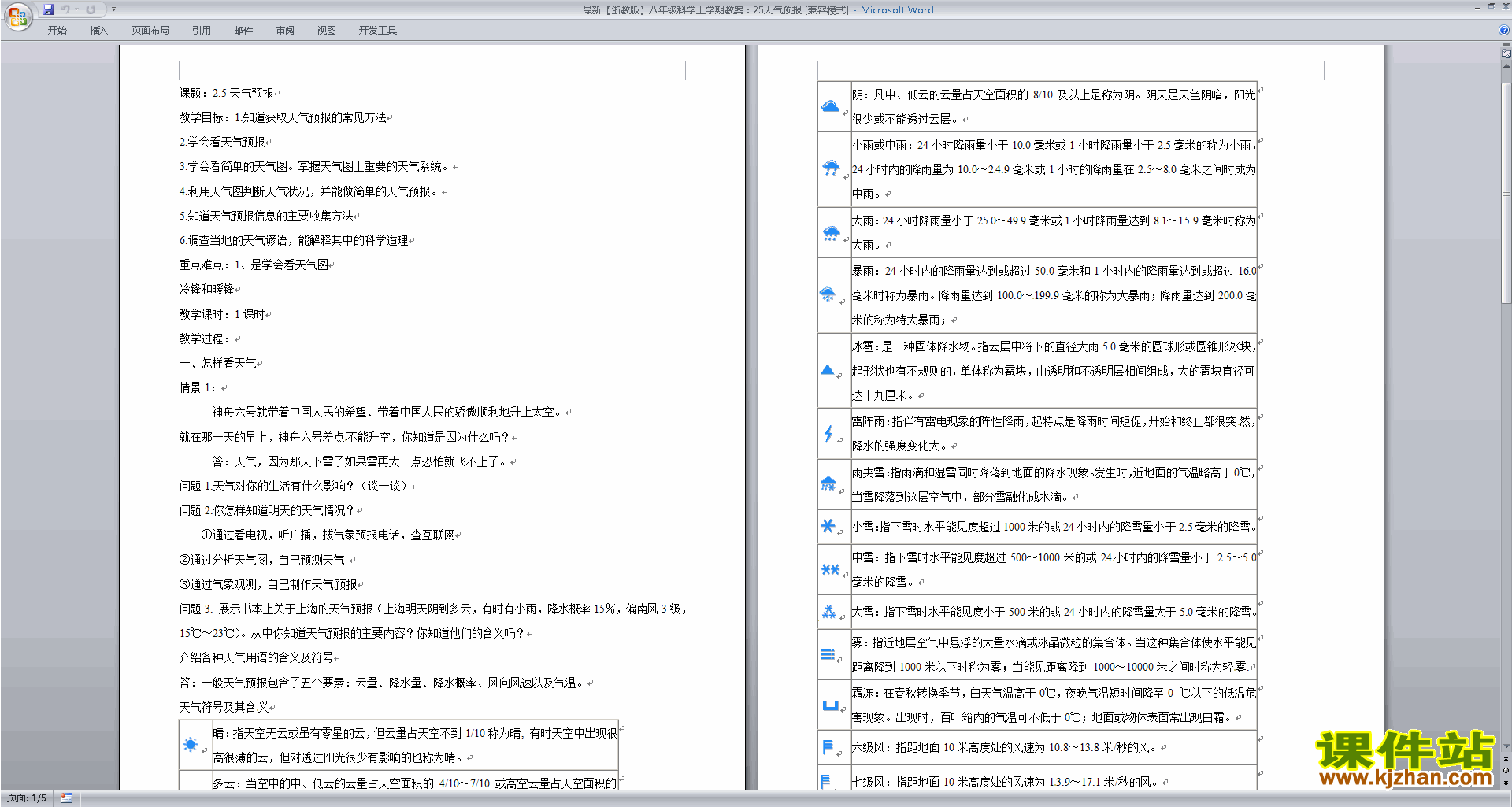The image size is (1512, 807).
Task: Click the single snowflake symbol for 小雪
Action: click(x=828, y=525)
